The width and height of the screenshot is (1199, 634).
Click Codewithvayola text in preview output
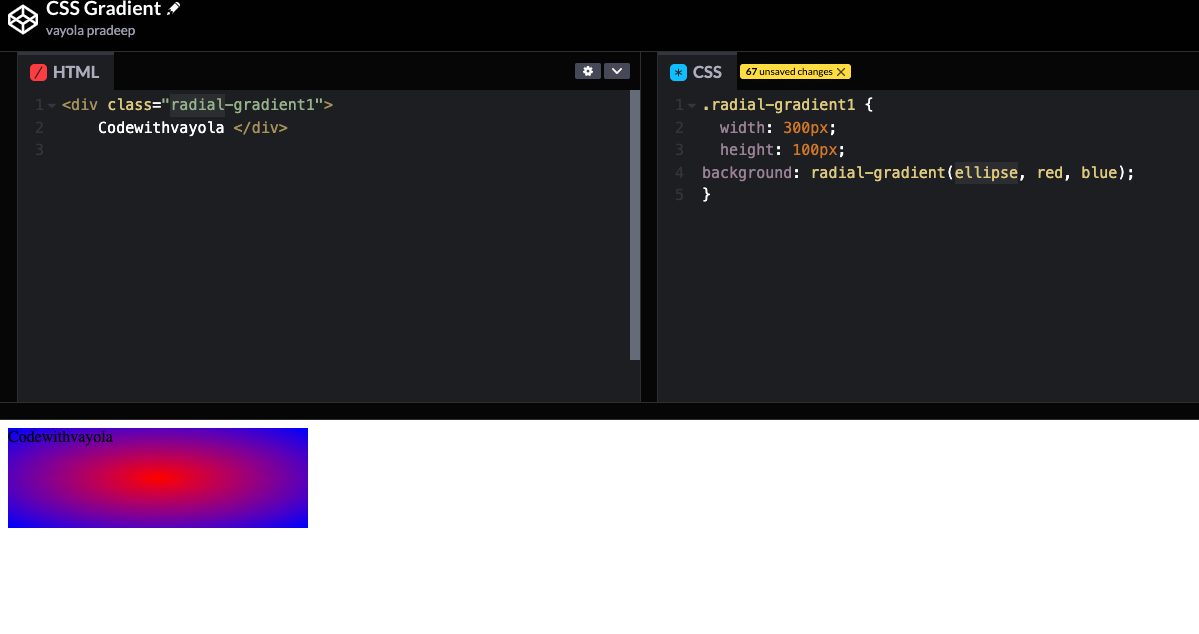pos(60,437)
